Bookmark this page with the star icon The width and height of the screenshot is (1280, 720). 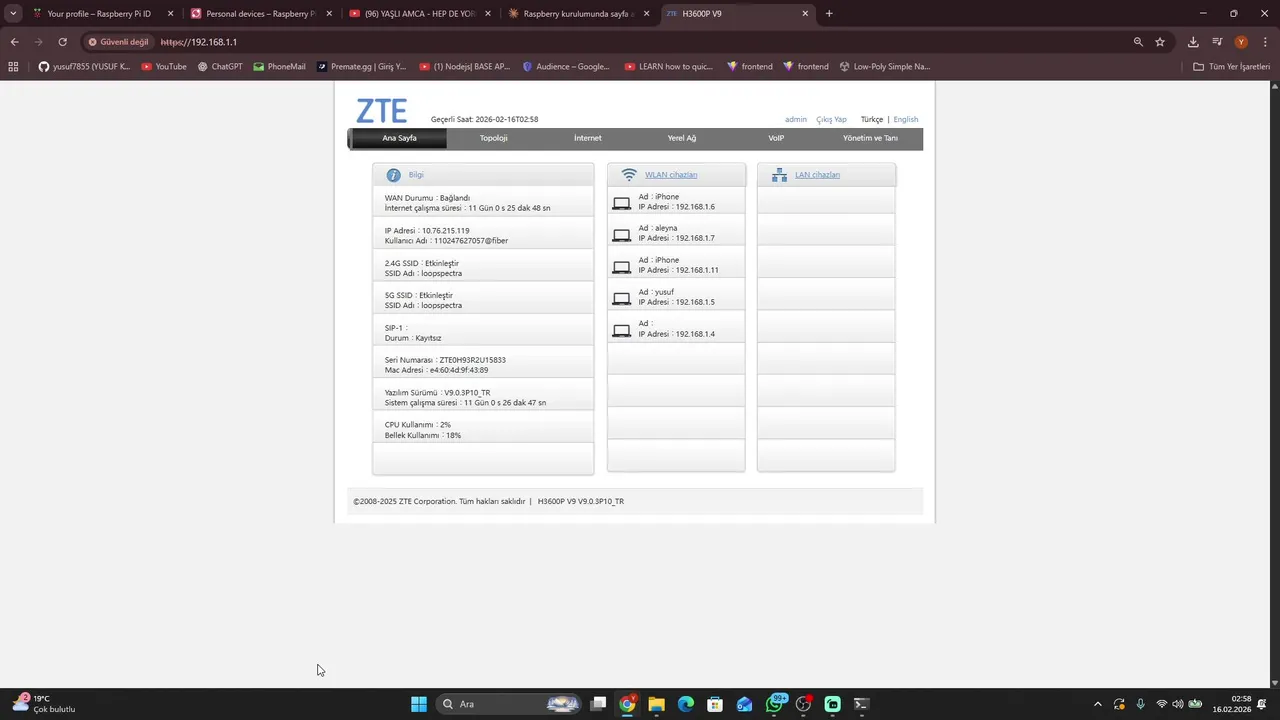1160,42
